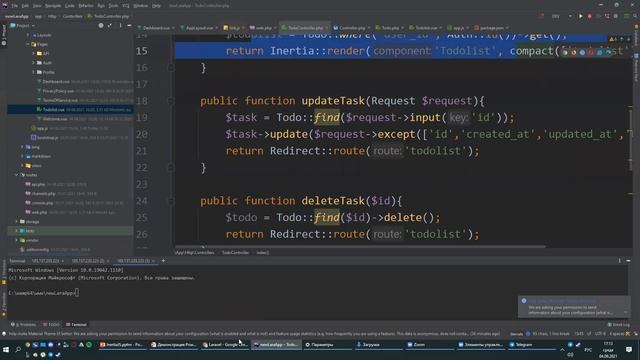The width and height of the screenshot is (640, 360).
Task: Expand the storage folder in project tree
Action: [17, 222]
